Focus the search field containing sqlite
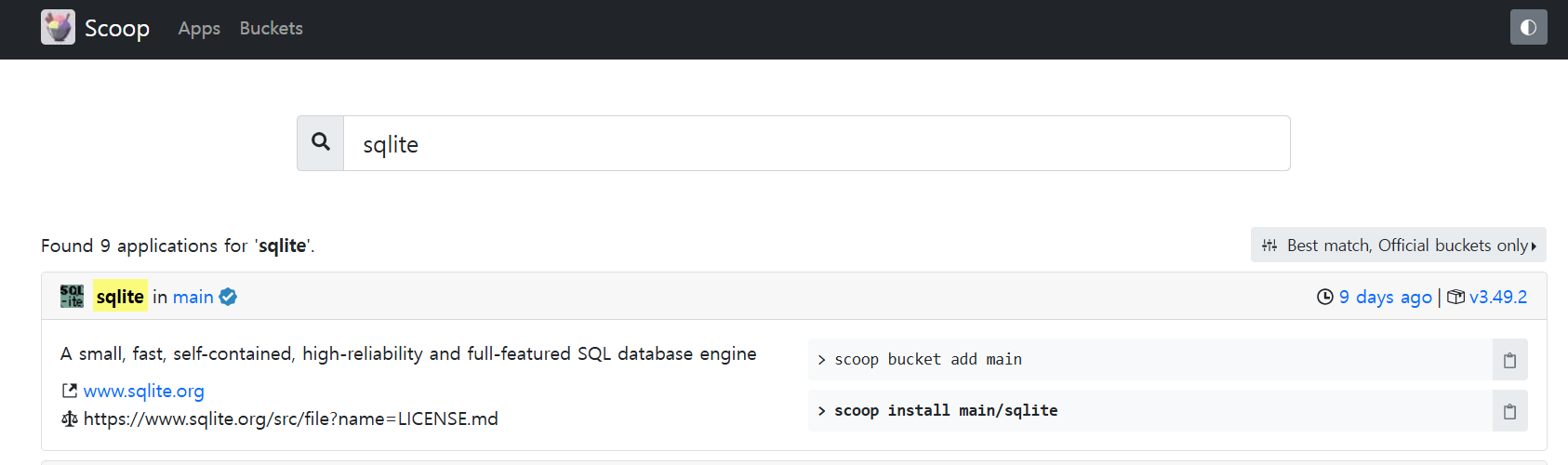The image size is (1568, 465). tap(817, 143)
